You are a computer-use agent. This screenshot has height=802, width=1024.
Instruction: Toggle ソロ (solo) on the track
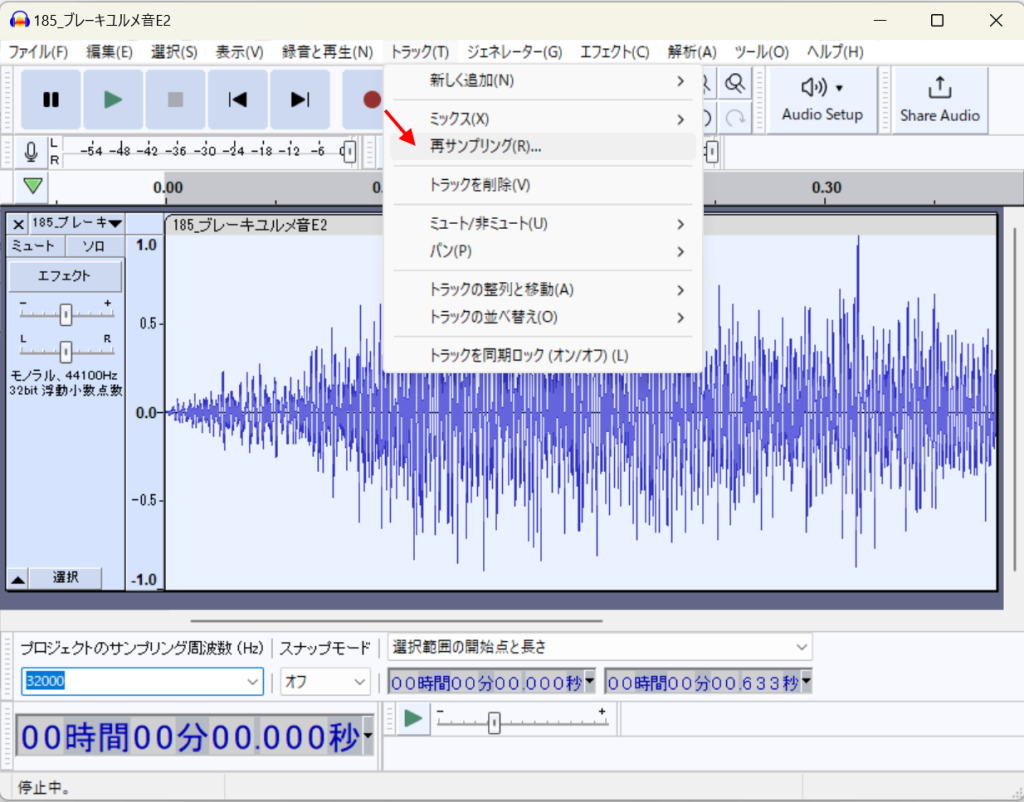94,246
